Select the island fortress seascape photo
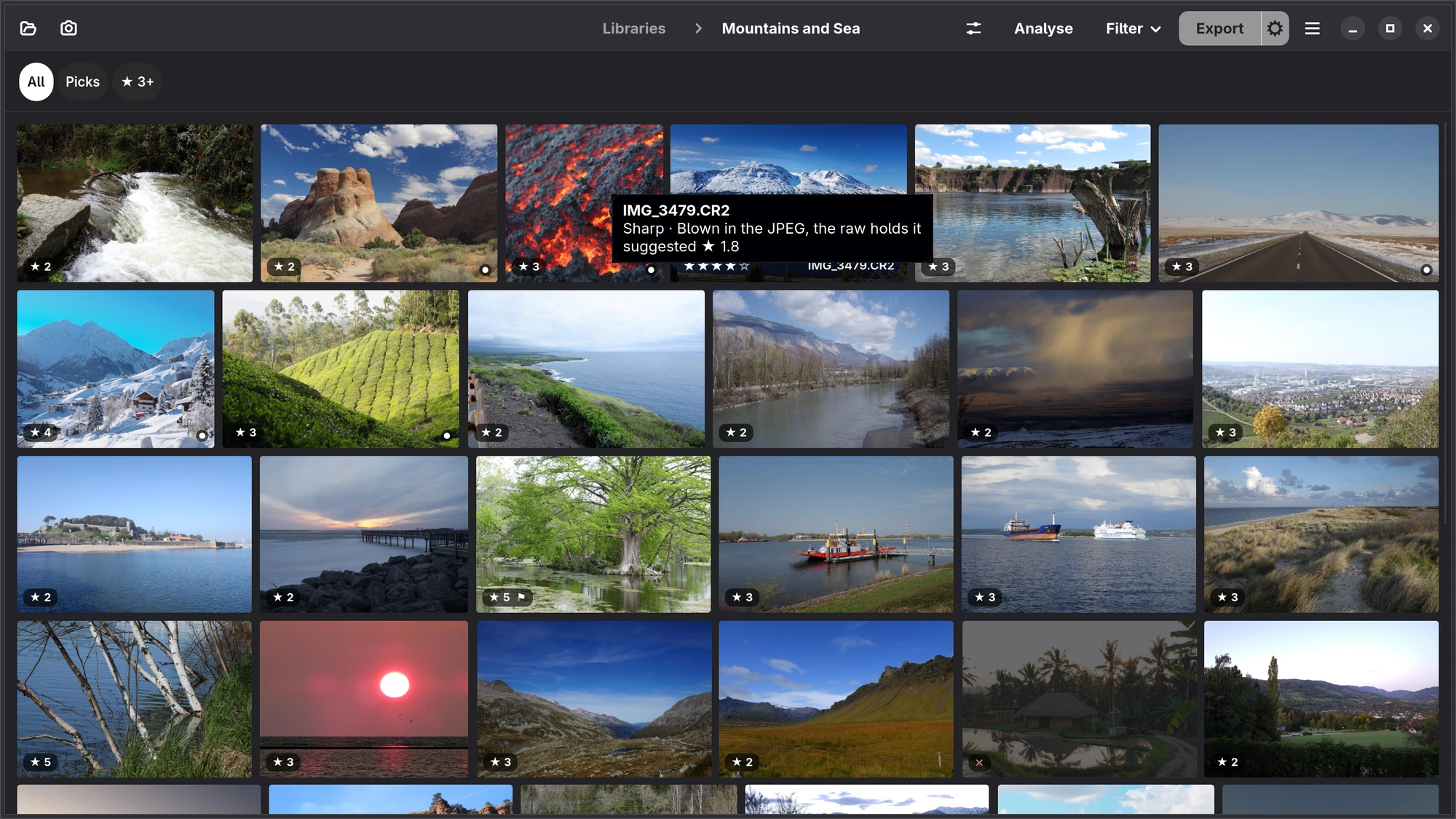The height and width of the screenshot is (819, 1456). (135, 534)
